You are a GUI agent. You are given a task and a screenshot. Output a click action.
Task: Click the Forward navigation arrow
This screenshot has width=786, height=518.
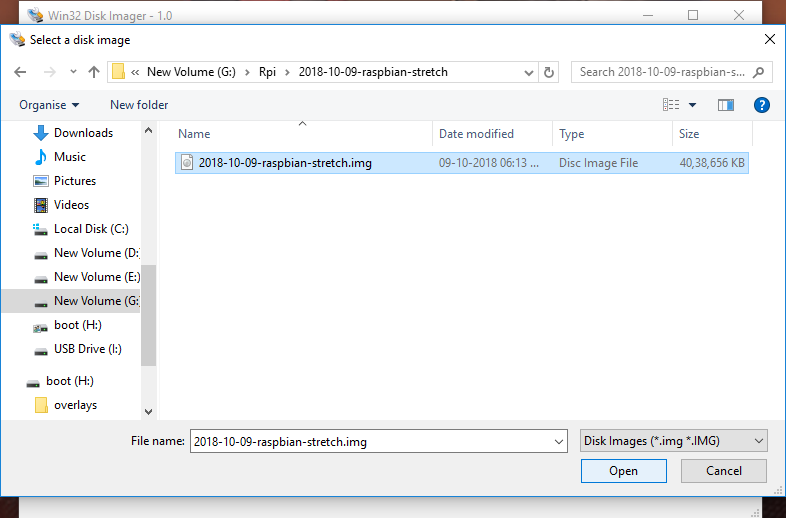[50, 72]
